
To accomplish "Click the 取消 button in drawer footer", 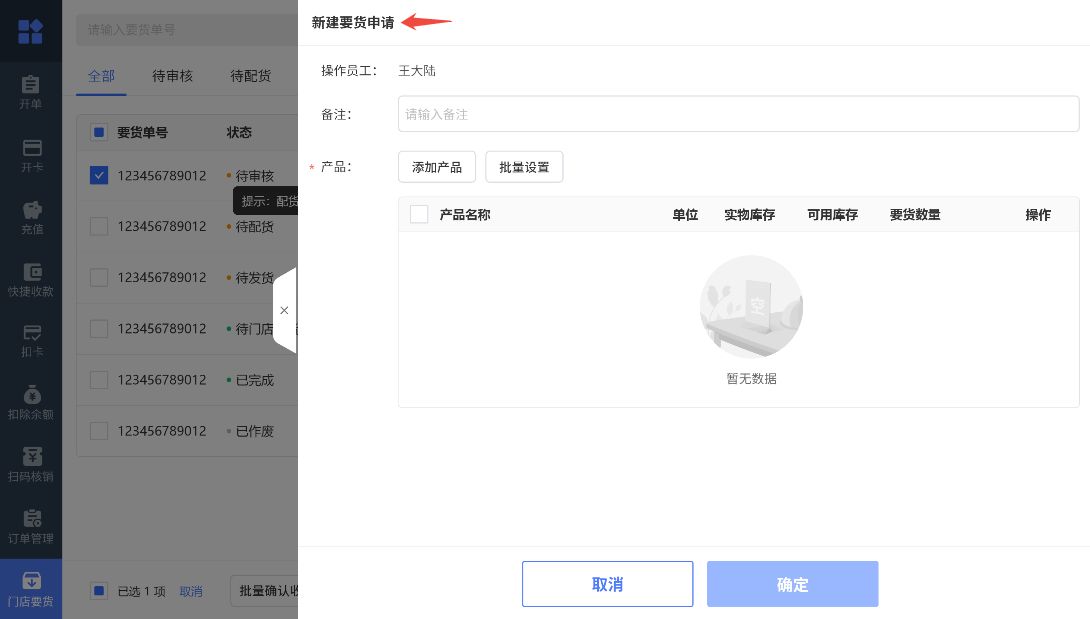I will tap(607, 584).
